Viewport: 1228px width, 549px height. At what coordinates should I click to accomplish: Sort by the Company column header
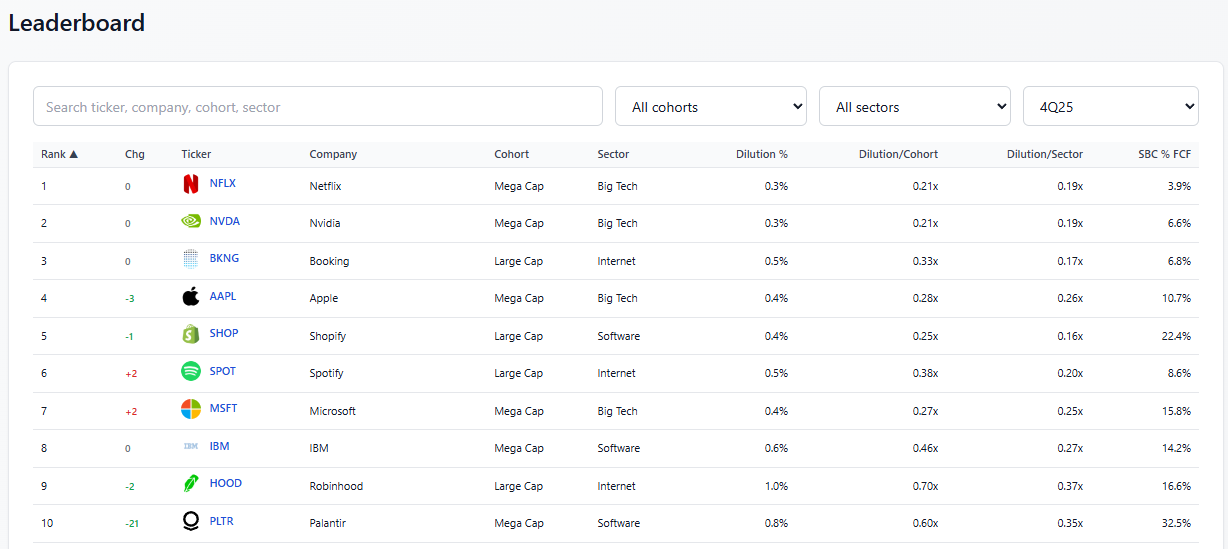(x=333, y=154)
